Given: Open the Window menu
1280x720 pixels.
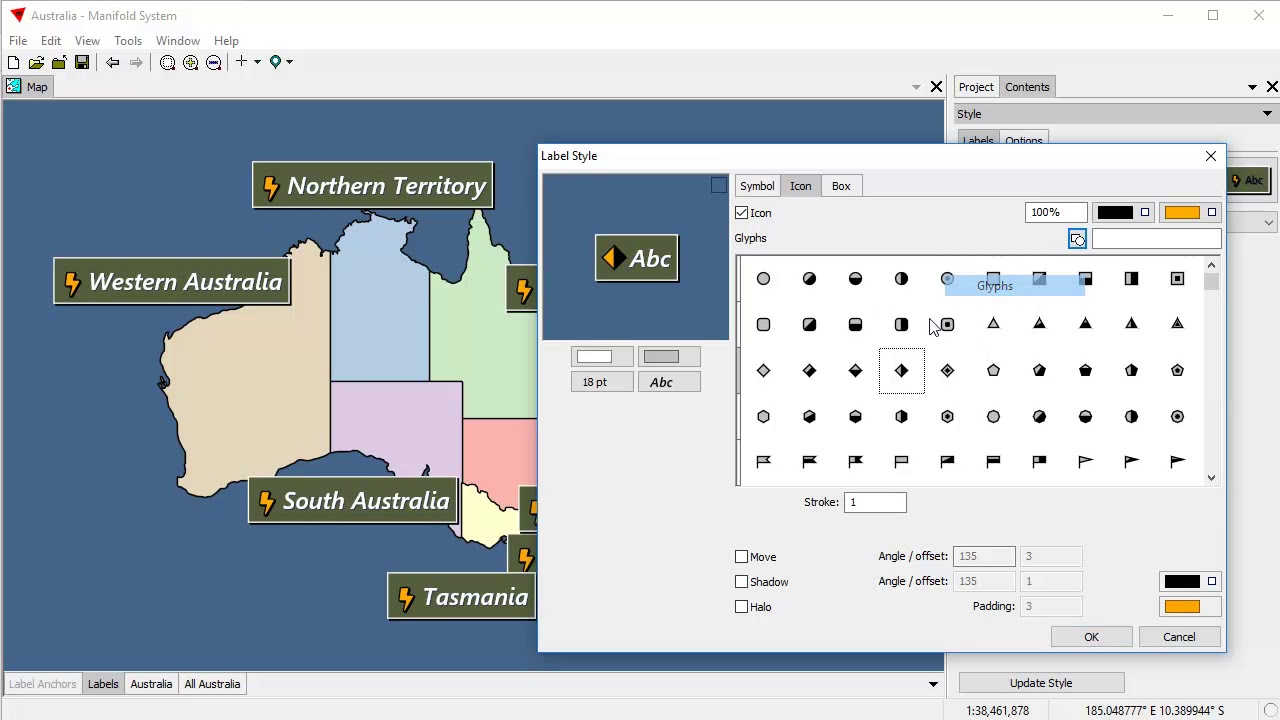Looking at the screenshot, I should pos(178,41).
